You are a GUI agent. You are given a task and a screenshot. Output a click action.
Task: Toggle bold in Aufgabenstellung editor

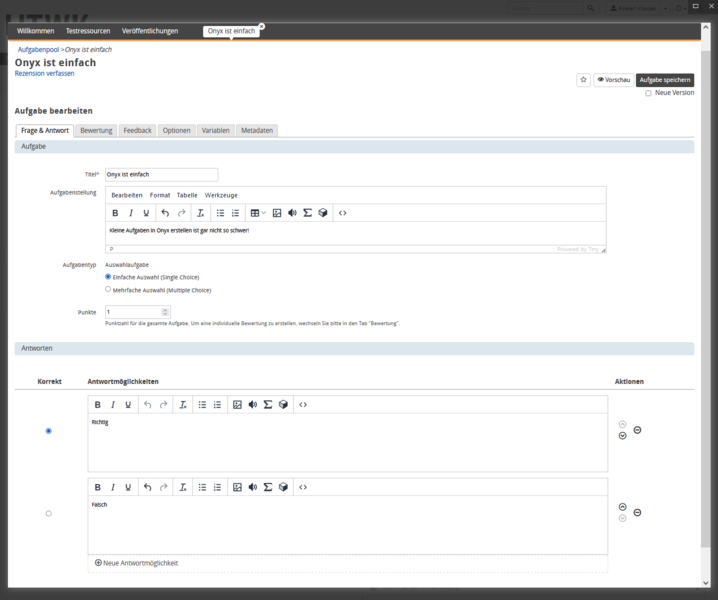click(115, 213)
